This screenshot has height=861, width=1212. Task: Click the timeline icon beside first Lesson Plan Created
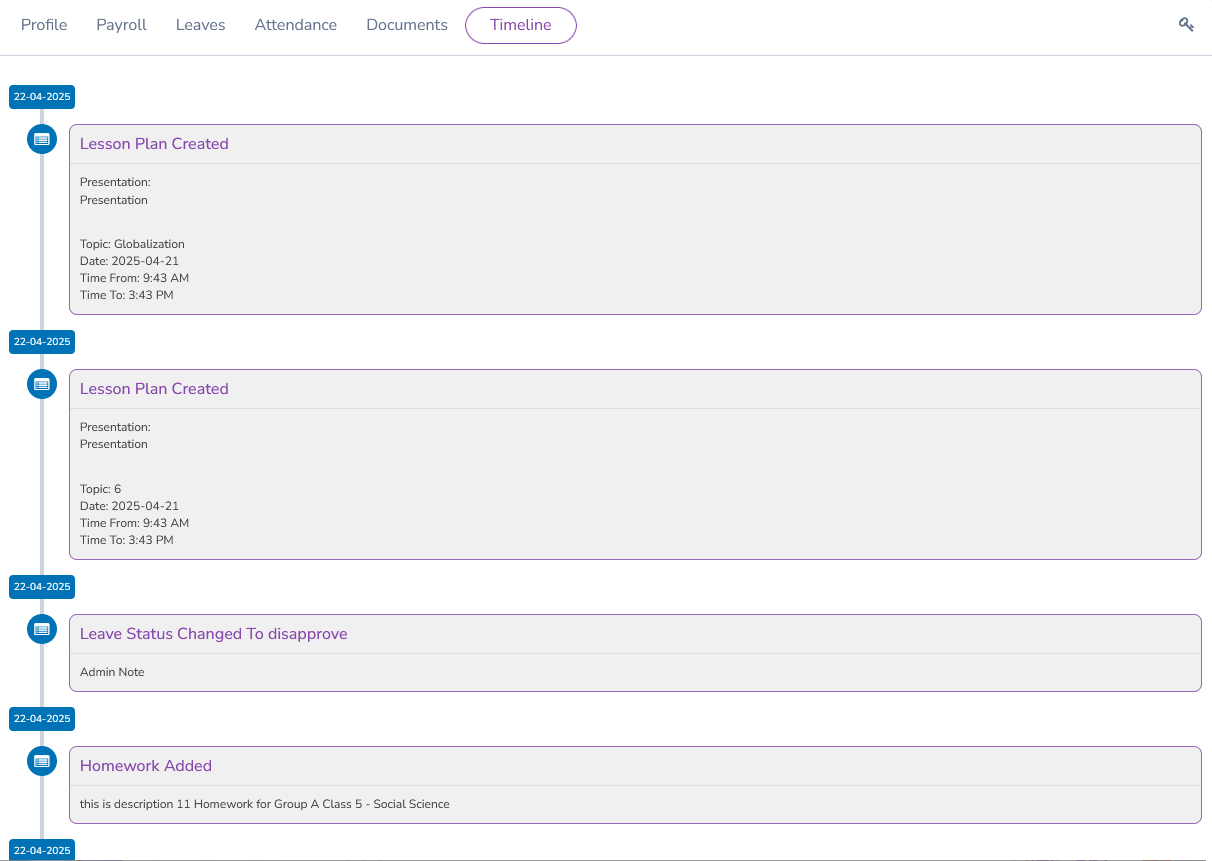coord(41,139)
